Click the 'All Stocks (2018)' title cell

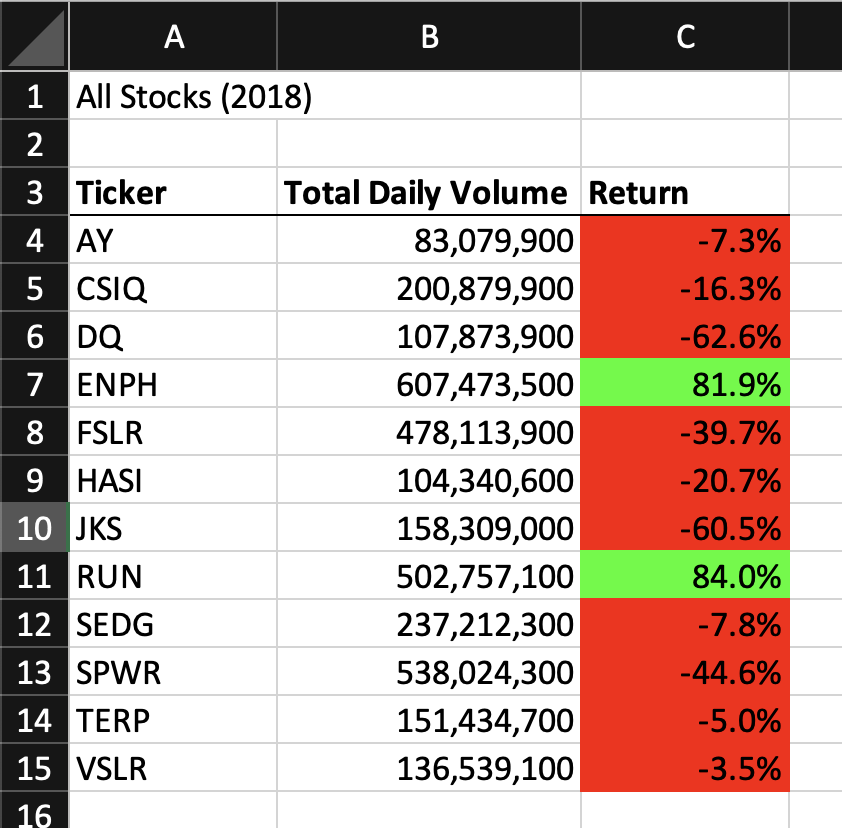tap(174, 96)
